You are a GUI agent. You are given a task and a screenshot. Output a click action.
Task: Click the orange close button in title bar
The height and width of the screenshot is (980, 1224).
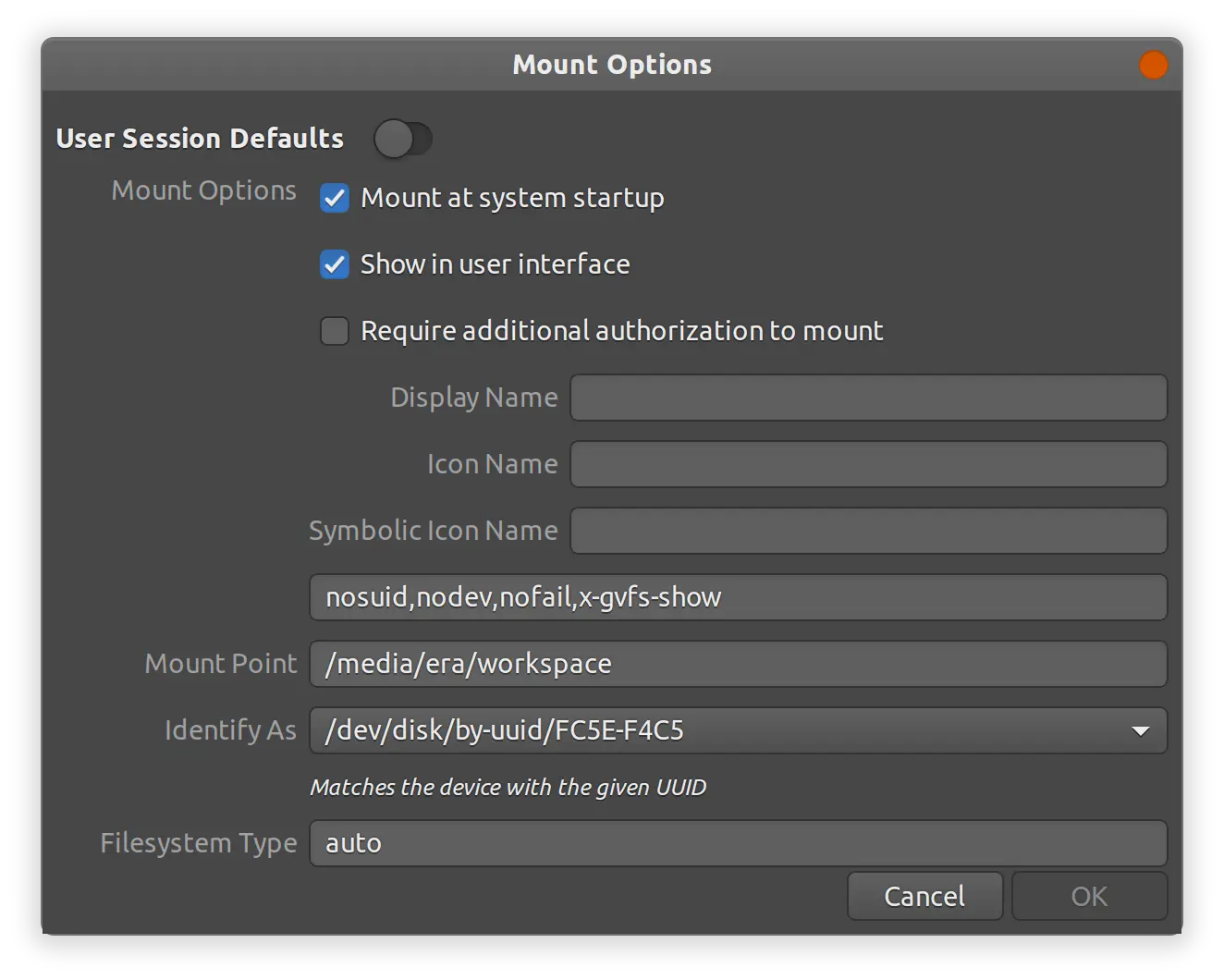coord(1153,66)
